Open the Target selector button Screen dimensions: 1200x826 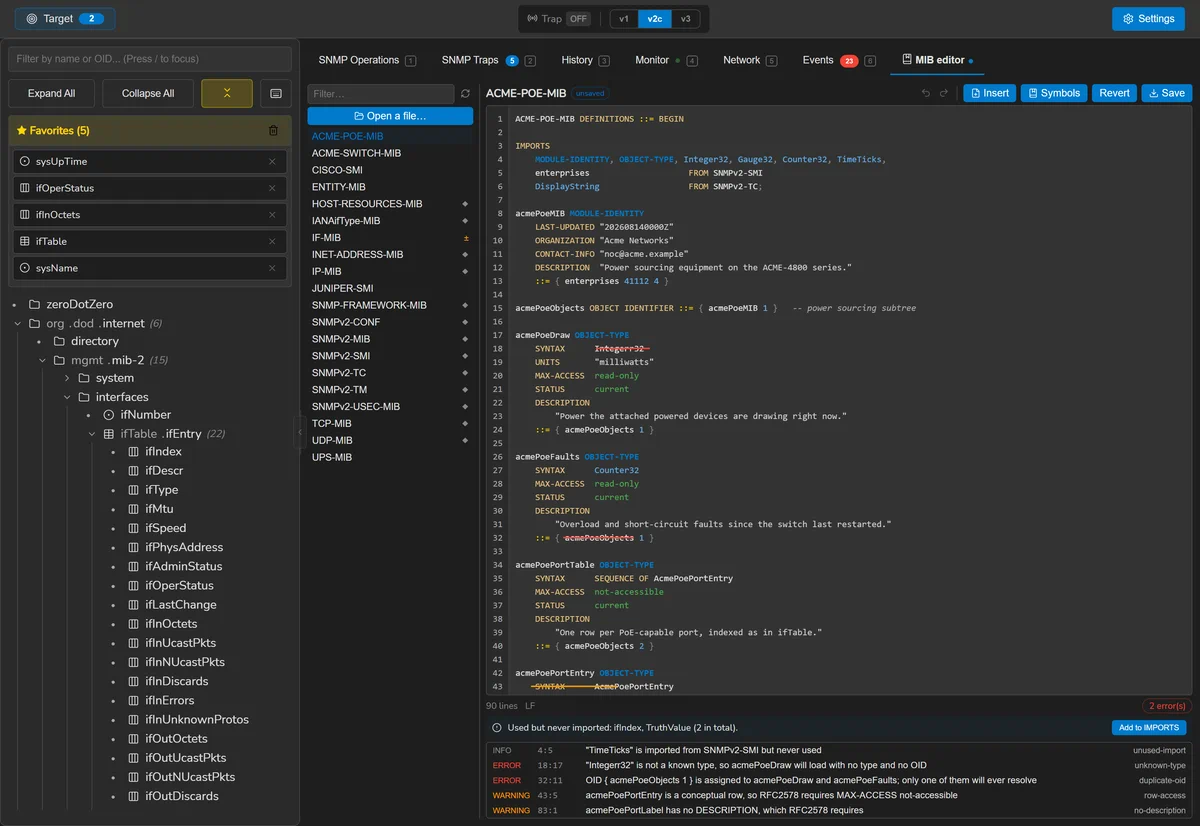coord(65,19)
